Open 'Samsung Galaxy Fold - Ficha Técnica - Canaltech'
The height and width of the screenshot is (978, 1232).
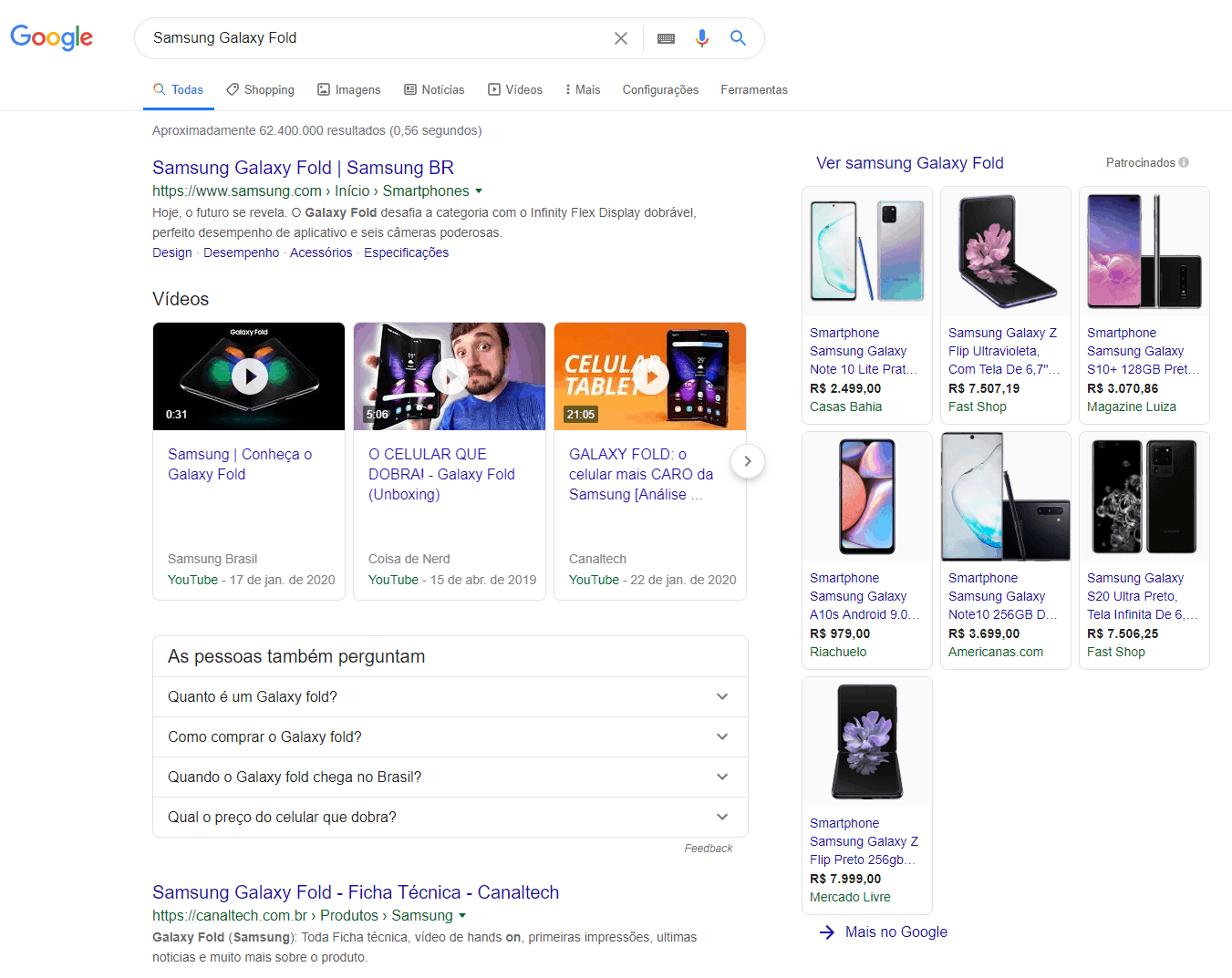(x=356, y=892)
